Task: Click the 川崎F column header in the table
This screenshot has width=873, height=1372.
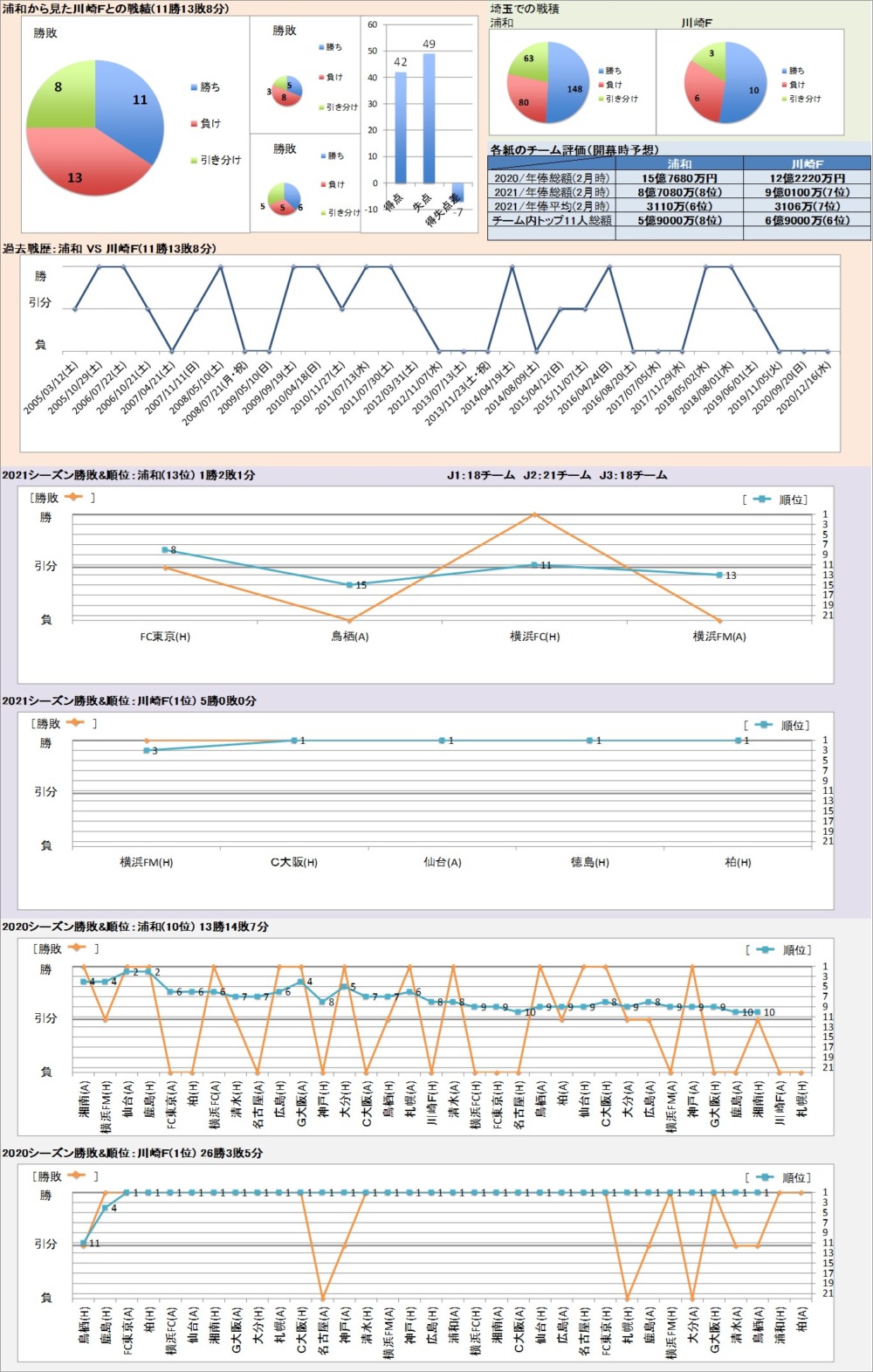Action: pyautogui.click(x=807, y=164)
